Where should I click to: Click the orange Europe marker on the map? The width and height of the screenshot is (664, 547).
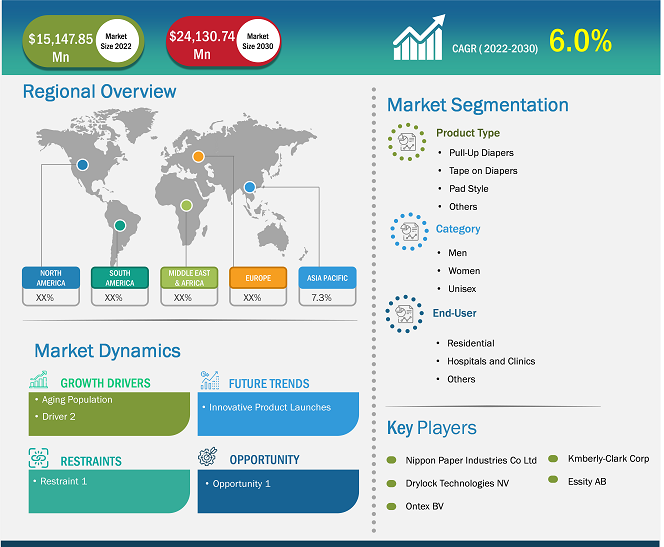[x=198, y=156]
